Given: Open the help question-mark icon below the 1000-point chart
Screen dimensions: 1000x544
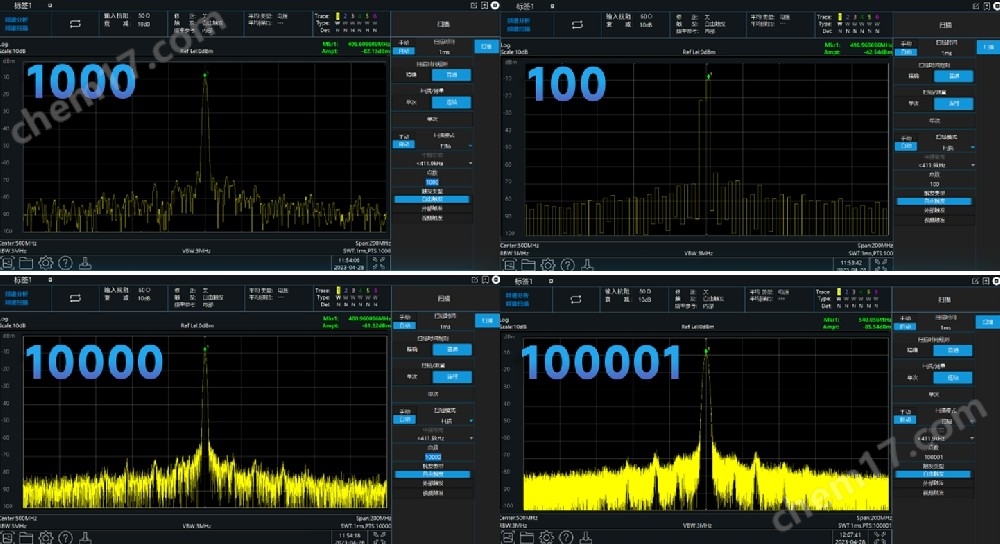Looking at the screenshot, I should coord(65,263).
